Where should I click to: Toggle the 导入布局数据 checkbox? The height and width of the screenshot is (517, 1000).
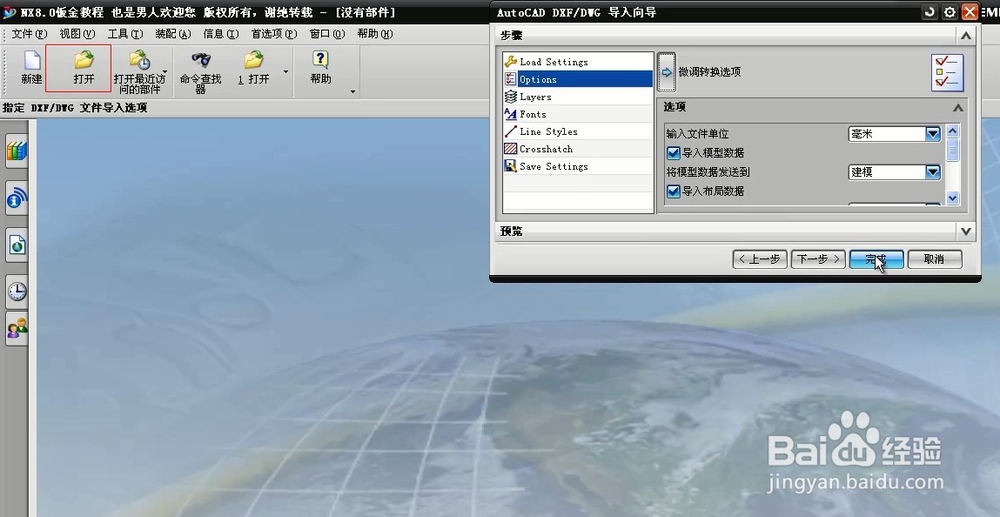[x=673, y=191]
